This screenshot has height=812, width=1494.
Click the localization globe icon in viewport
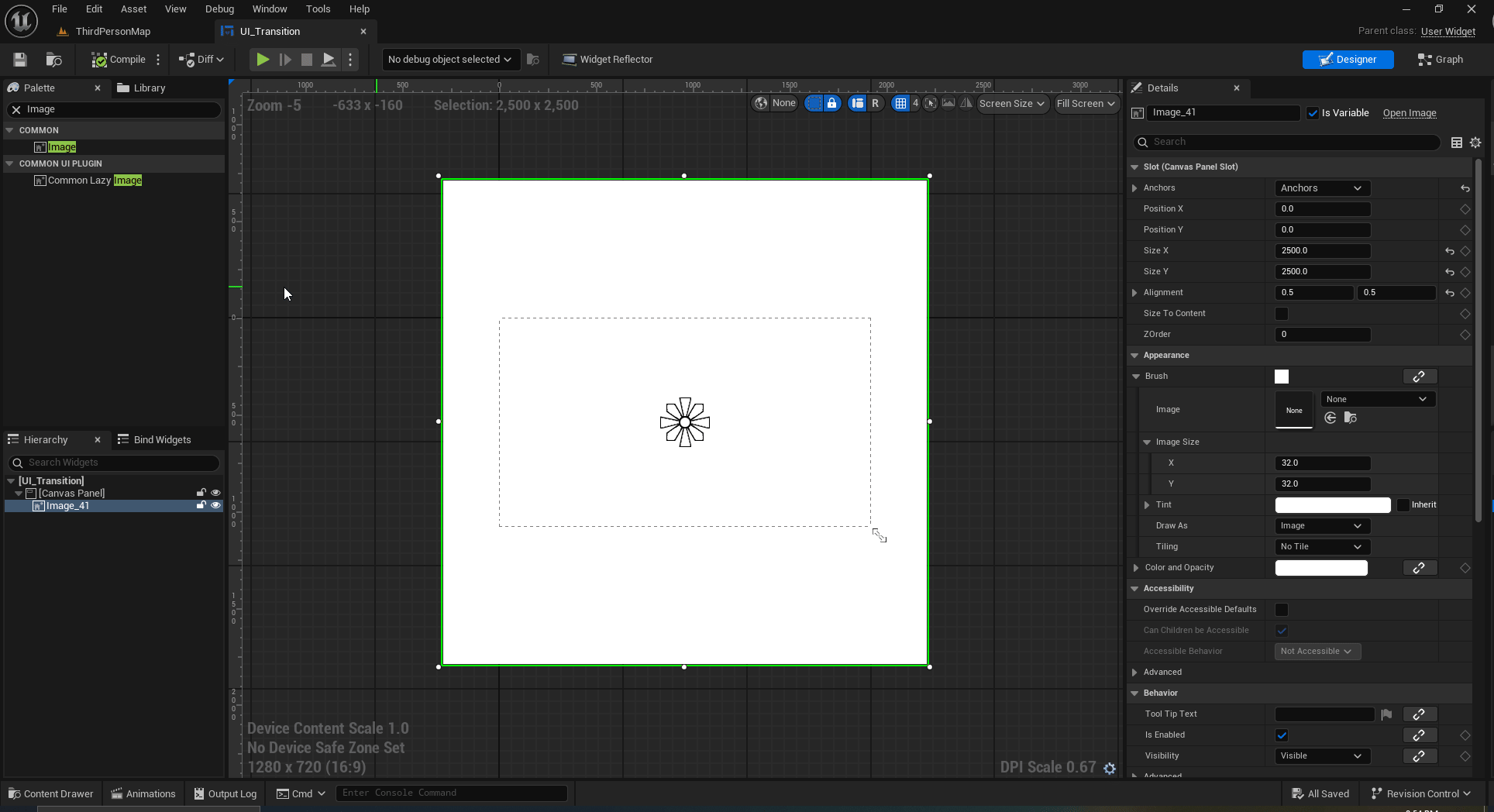pyautogui.click(x=762, y=103)
